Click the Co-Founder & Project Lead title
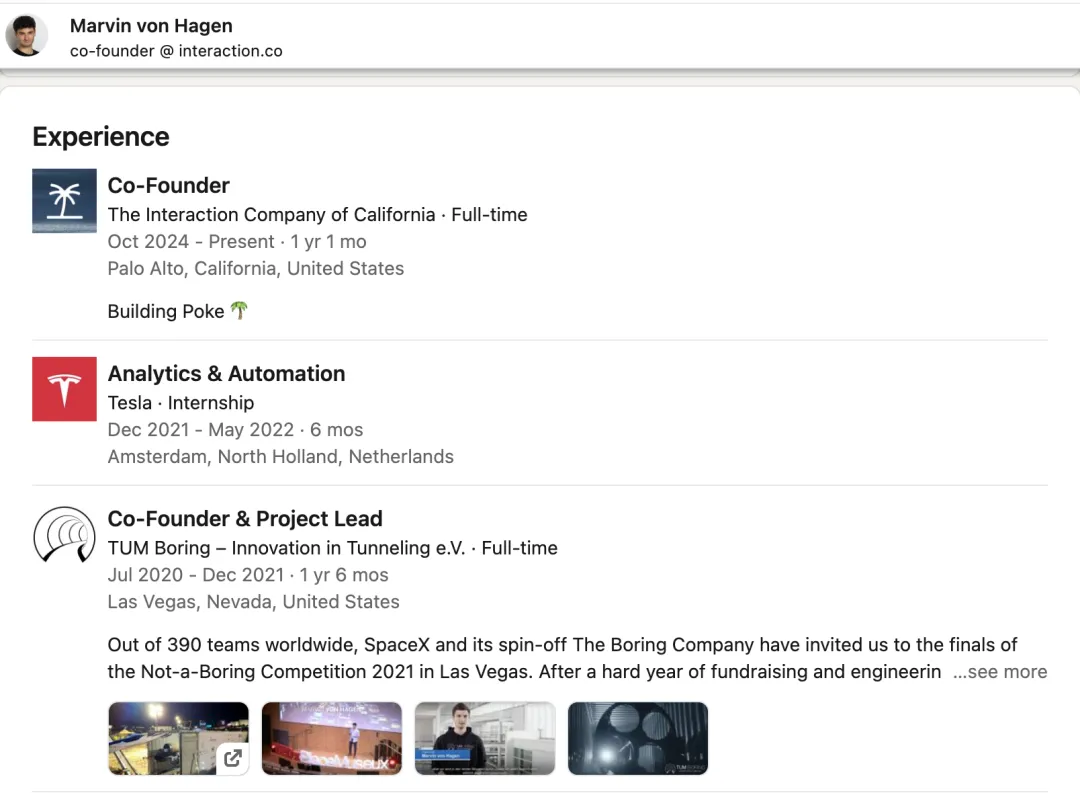The height and width of the screenshot is (793, 1080). (x=245, y=518)
